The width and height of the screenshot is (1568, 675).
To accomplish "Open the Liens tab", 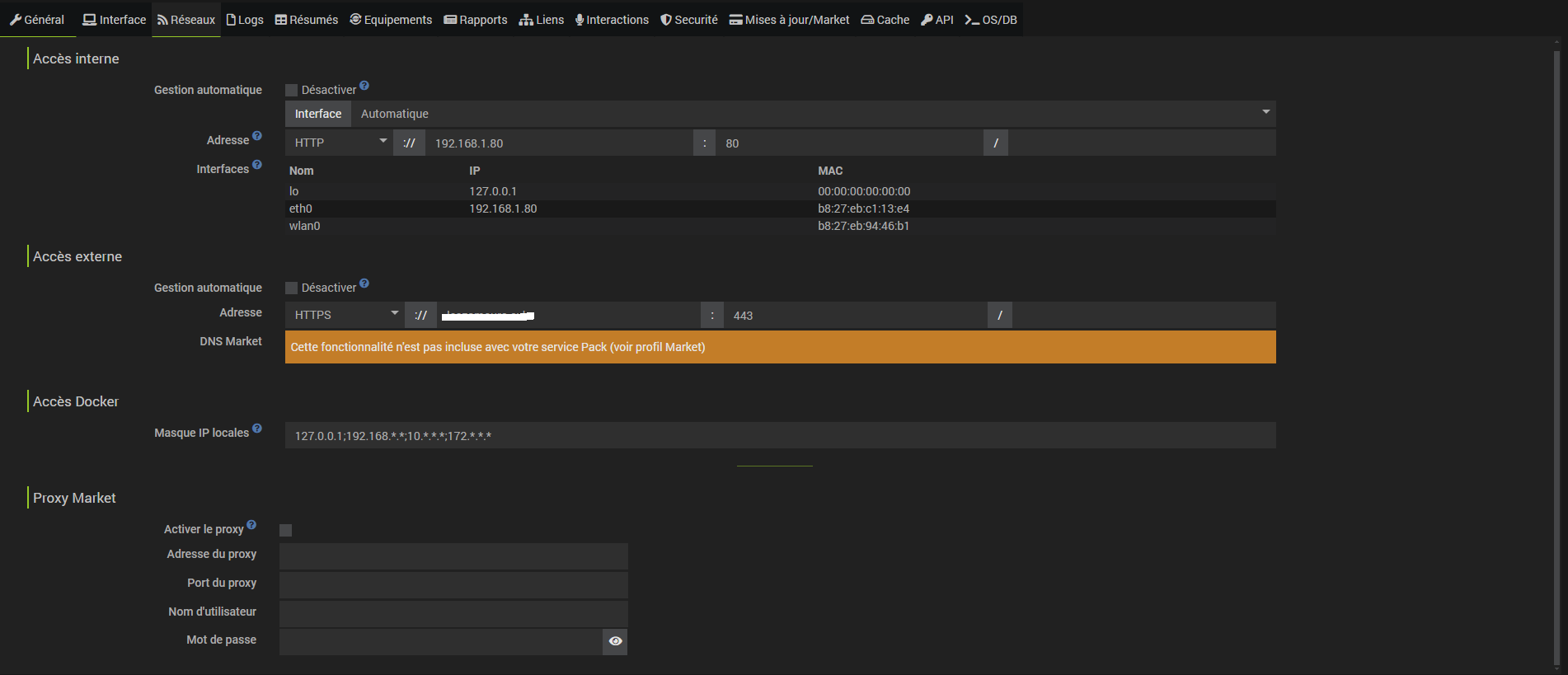I will point(542,20).
